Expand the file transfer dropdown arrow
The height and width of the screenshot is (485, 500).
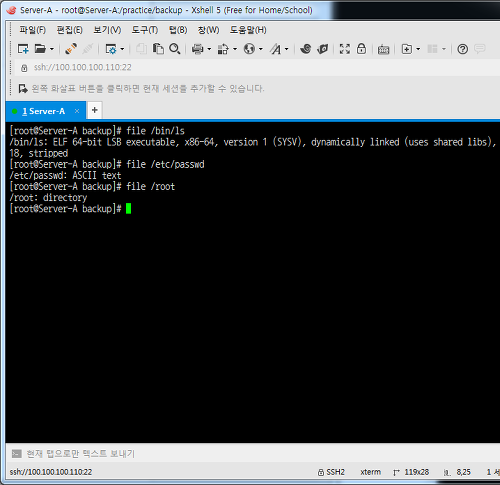pos(235,49)
